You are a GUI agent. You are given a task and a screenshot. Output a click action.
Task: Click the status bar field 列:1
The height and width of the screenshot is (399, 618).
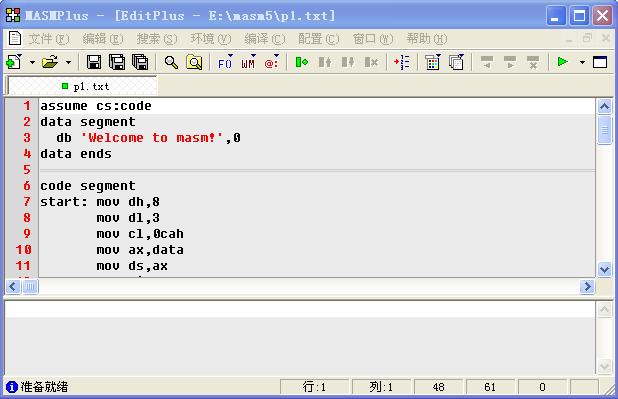coord(381,387)
